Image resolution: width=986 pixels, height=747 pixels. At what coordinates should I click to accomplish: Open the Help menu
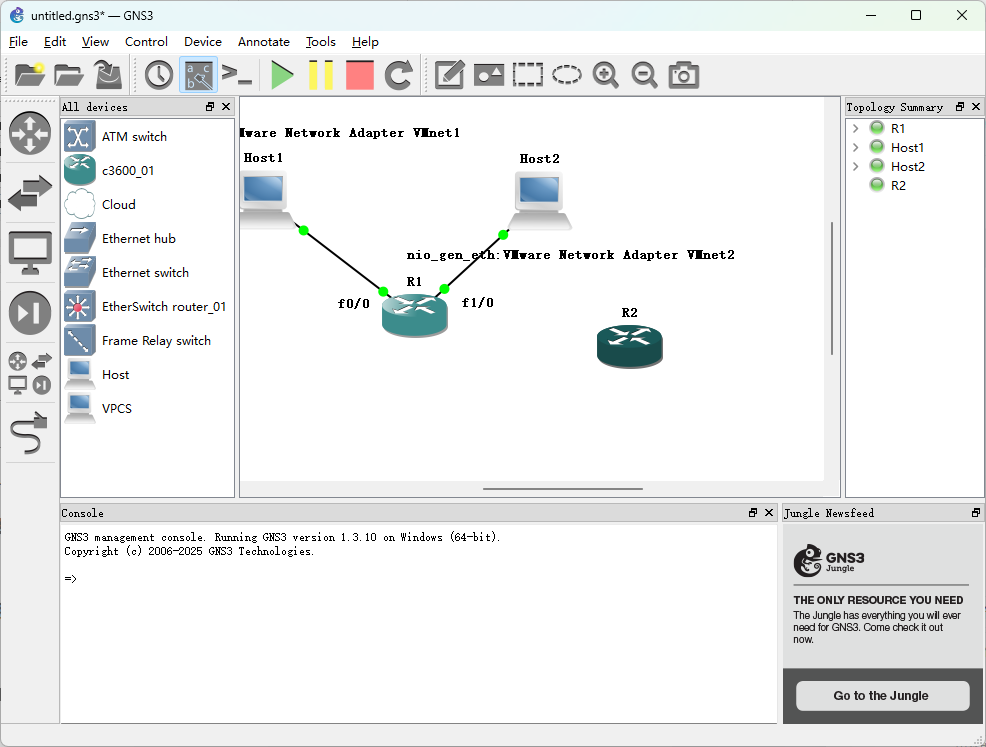coord(365,42)
